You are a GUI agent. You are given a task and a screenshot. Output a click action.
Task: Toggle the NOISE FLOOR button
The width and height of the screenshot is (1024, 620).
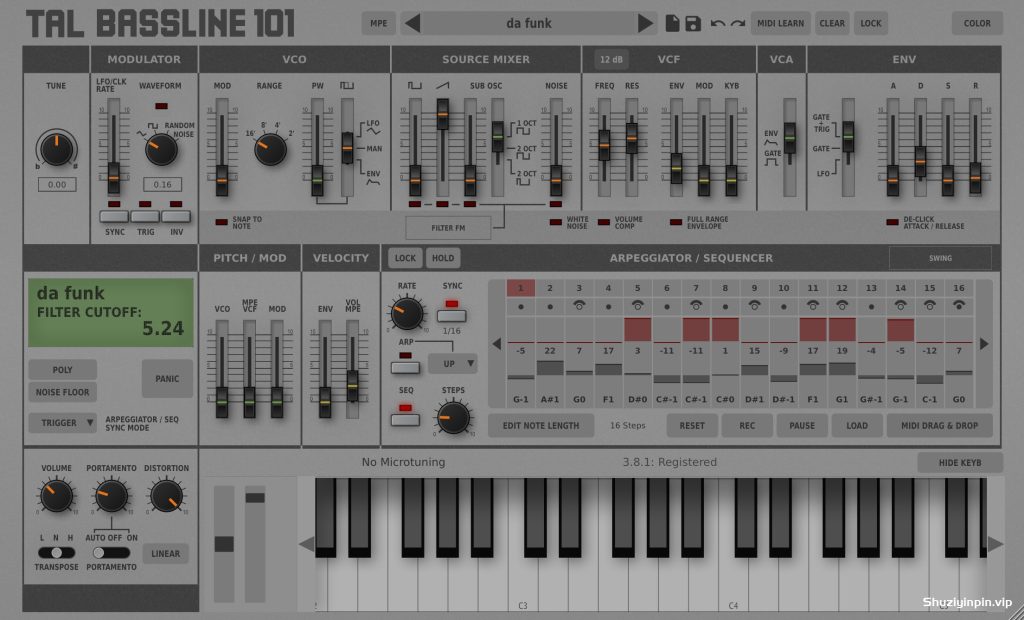[x=63, y=392]
